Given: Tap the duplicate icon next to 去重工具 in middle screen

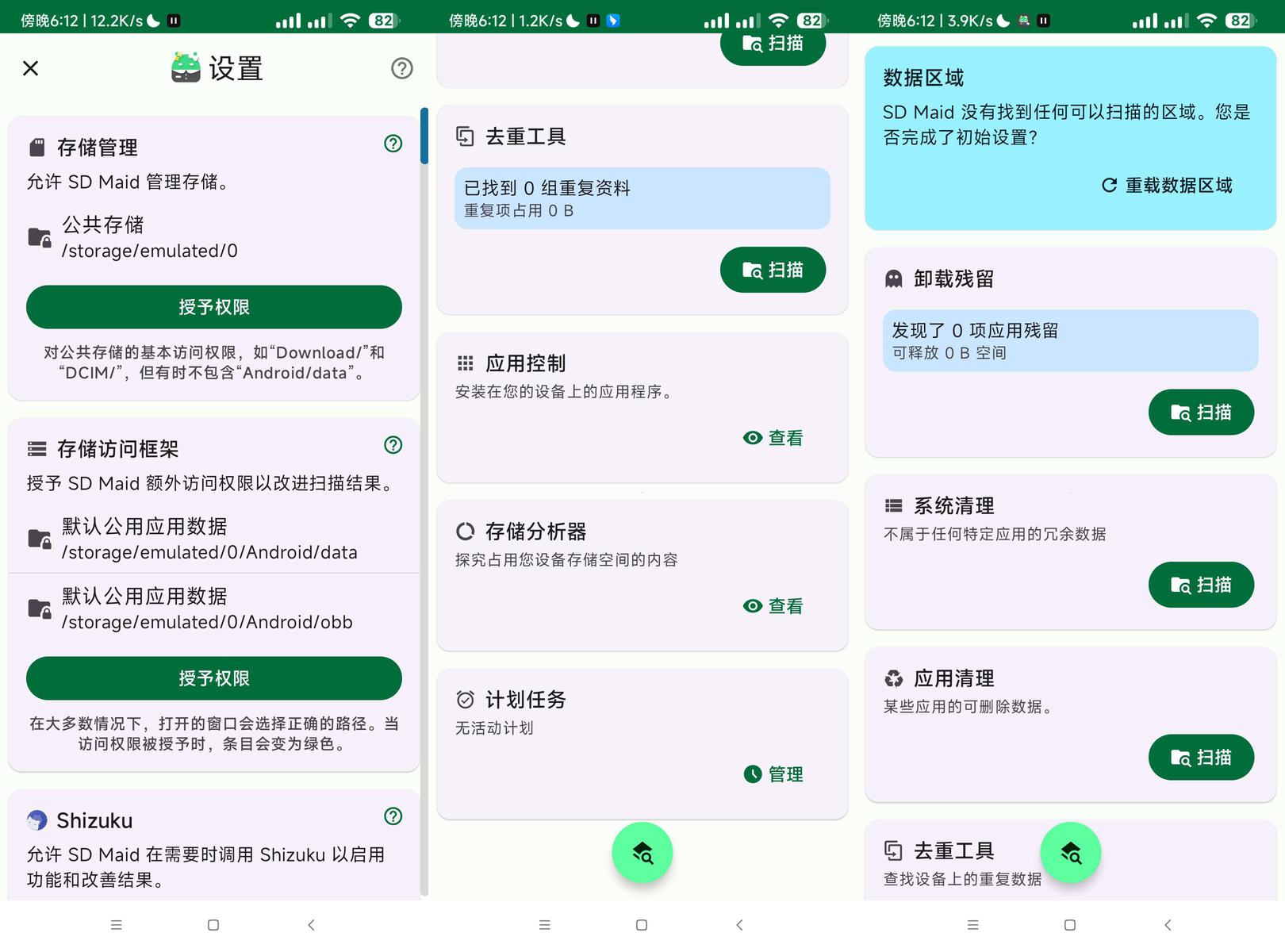Looking at the screenshot, I should 466,136.
